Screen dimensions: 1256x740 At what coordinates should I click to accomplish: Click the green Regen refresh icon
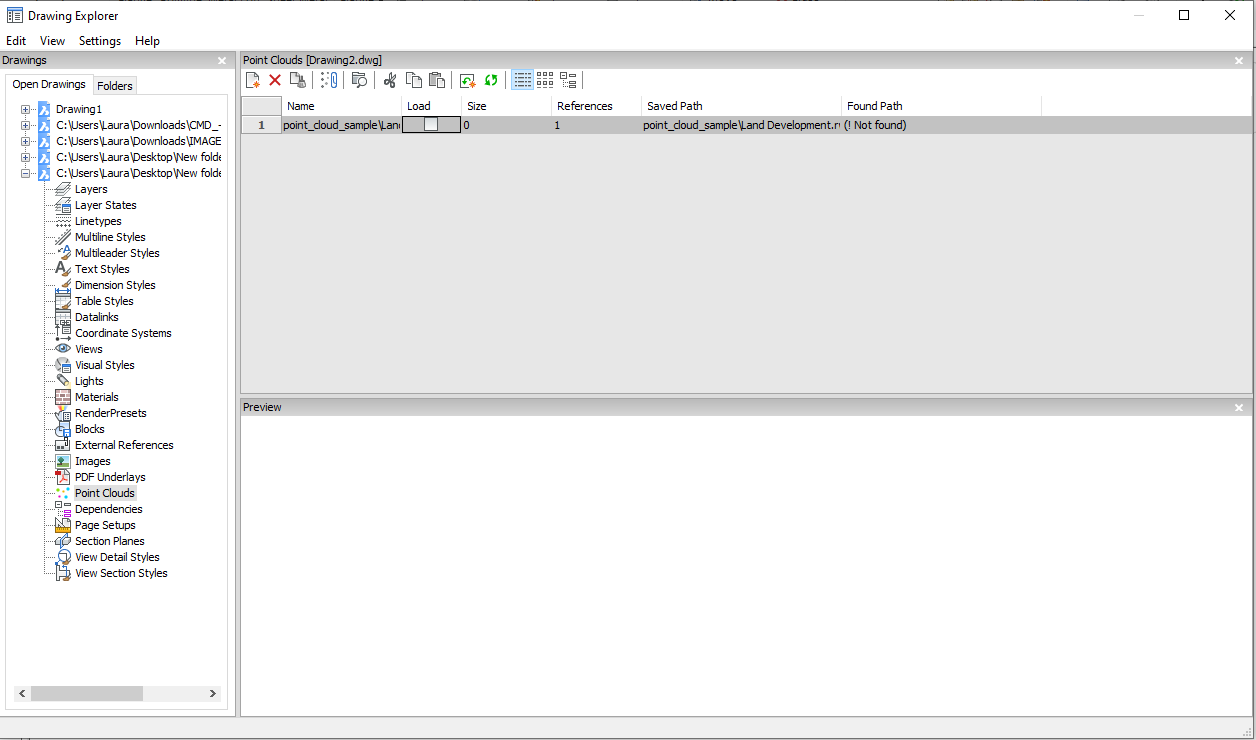point(491,80)
